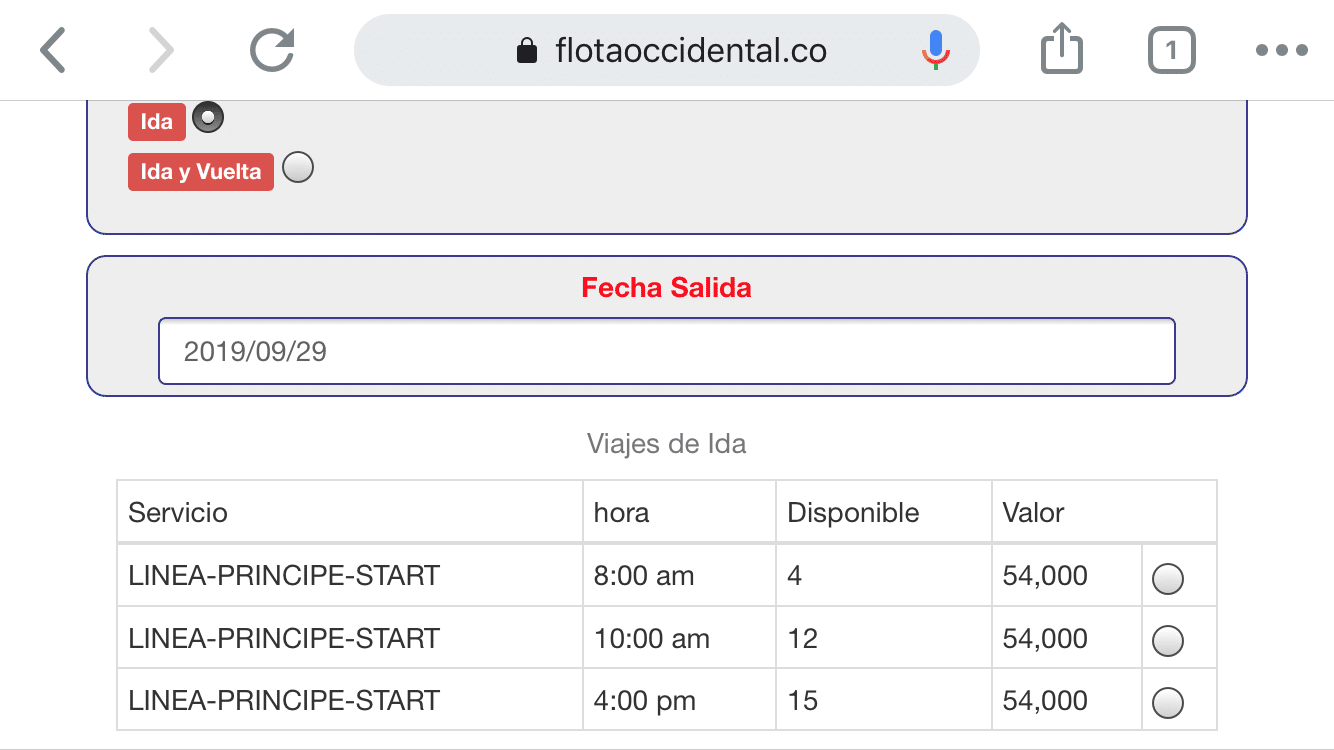Click the red Ida label

(157, 122)
